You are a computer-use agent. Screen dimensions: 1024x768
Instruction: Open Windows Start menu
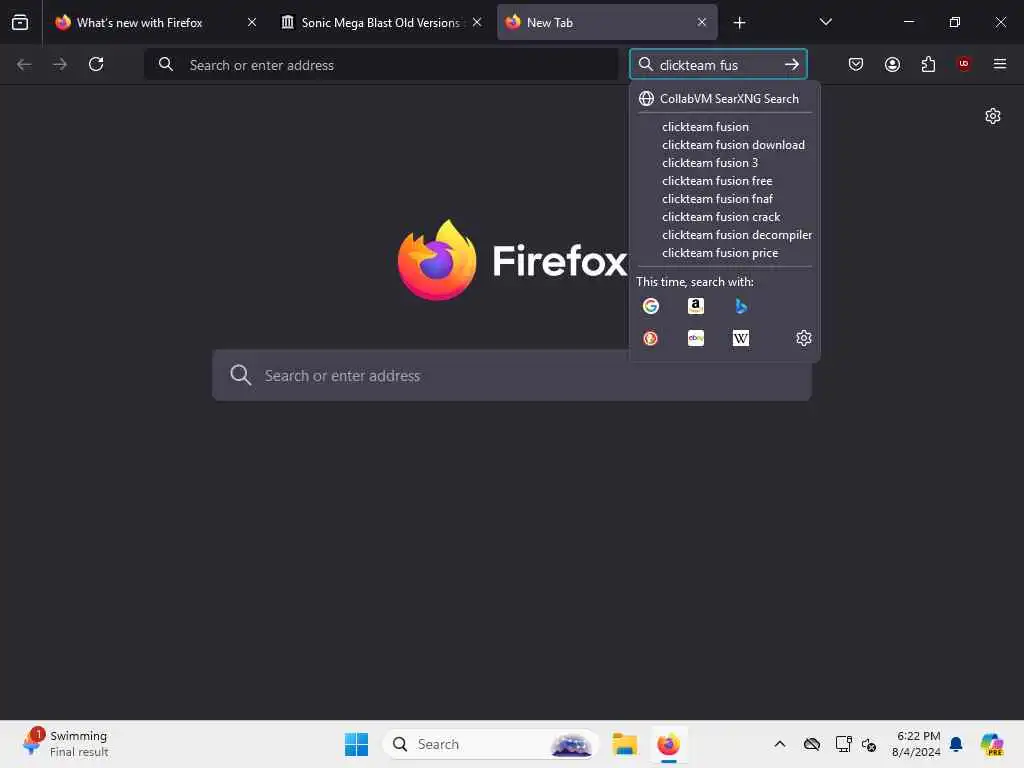pyautogui.click(x=356, y=744)
